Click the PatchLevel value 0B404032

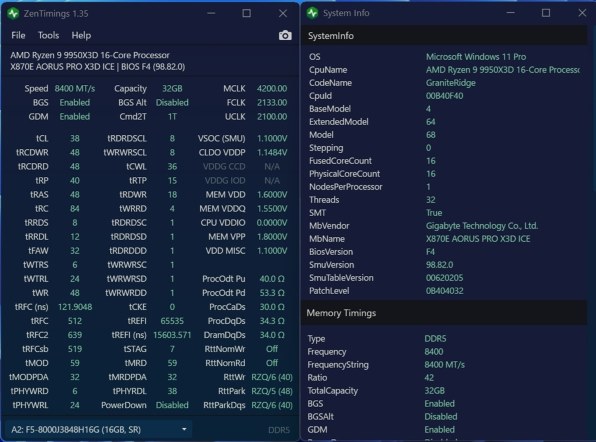tap(444, 291)
